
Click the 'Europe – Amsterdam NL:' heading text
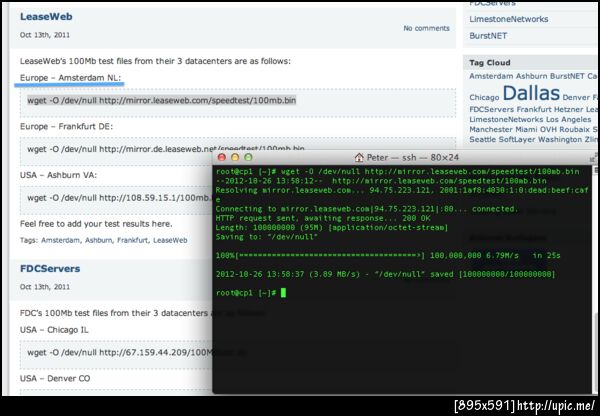[x=70, y=78]
